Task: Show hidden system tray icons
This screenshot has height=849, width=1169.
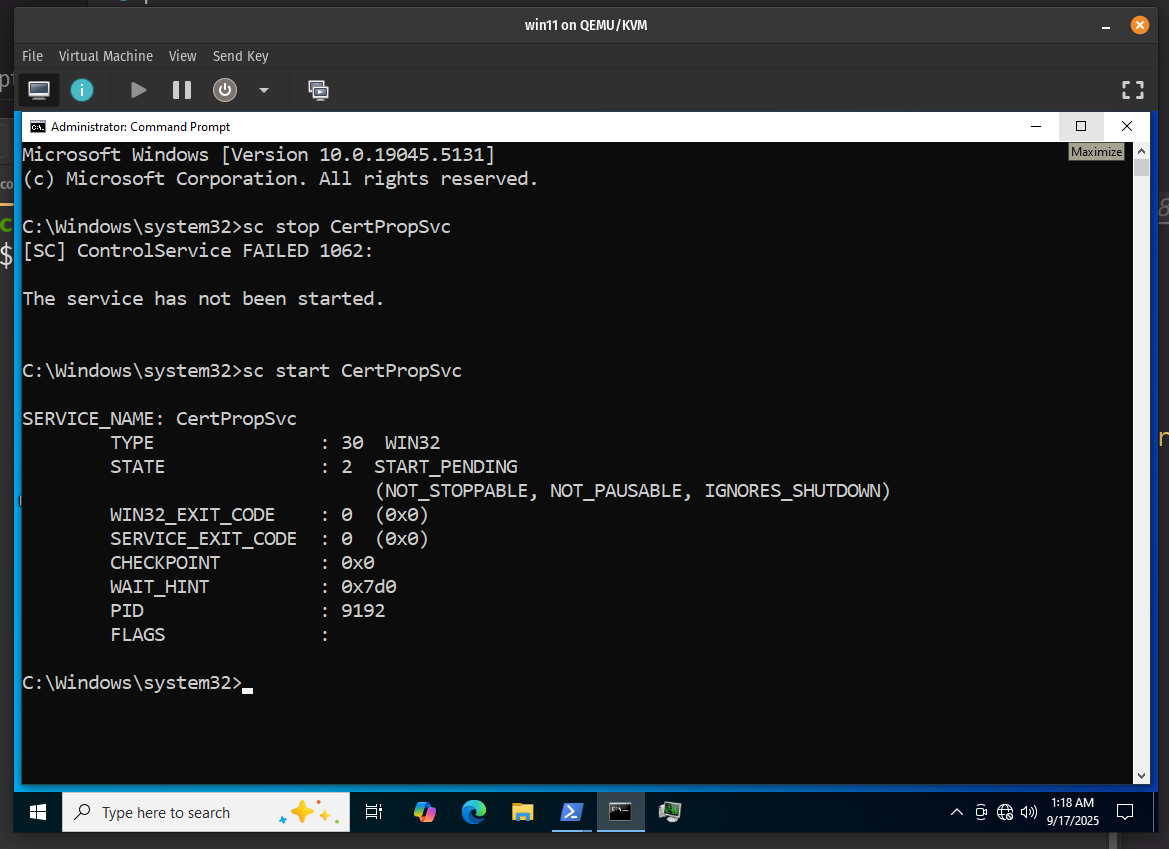Action: coord(957,812)
